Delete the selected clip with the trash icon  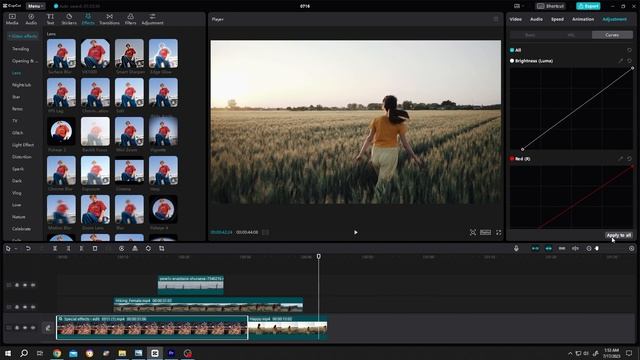pos(95,248)
